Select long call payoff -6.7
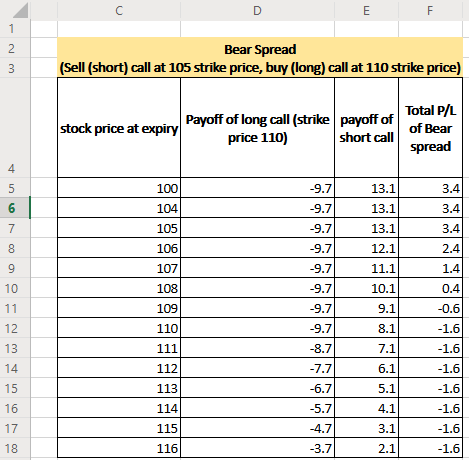 coord(257,388)
